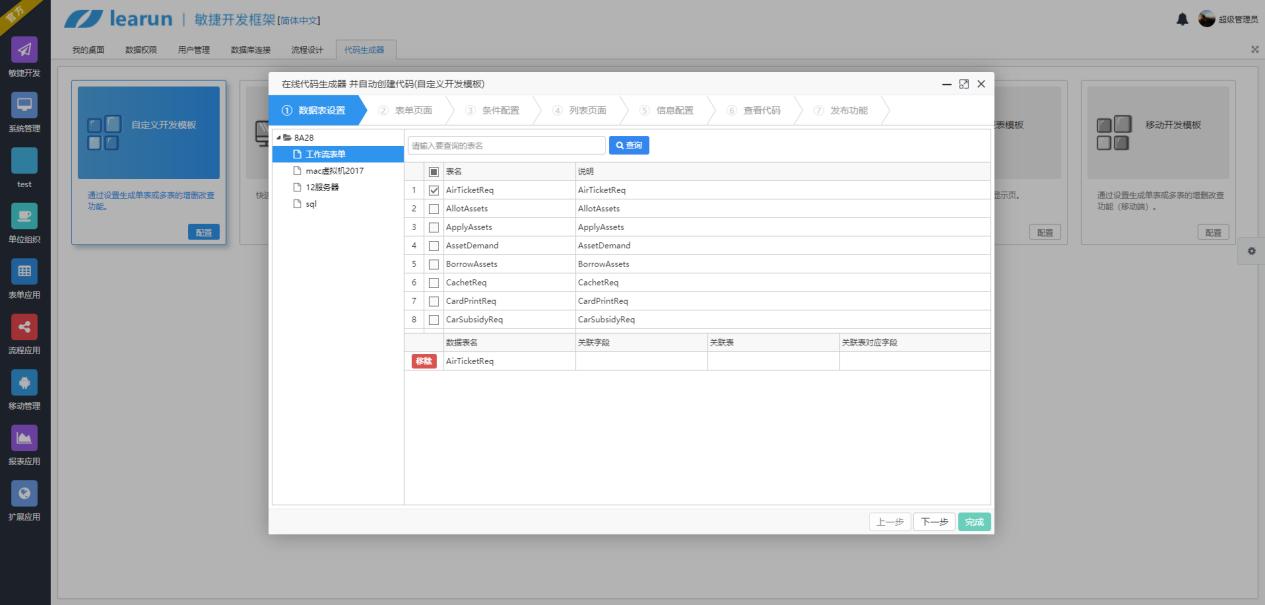Collapse the 8A28 tree node
Screen dimensions: 1265x605
[278, 137]
